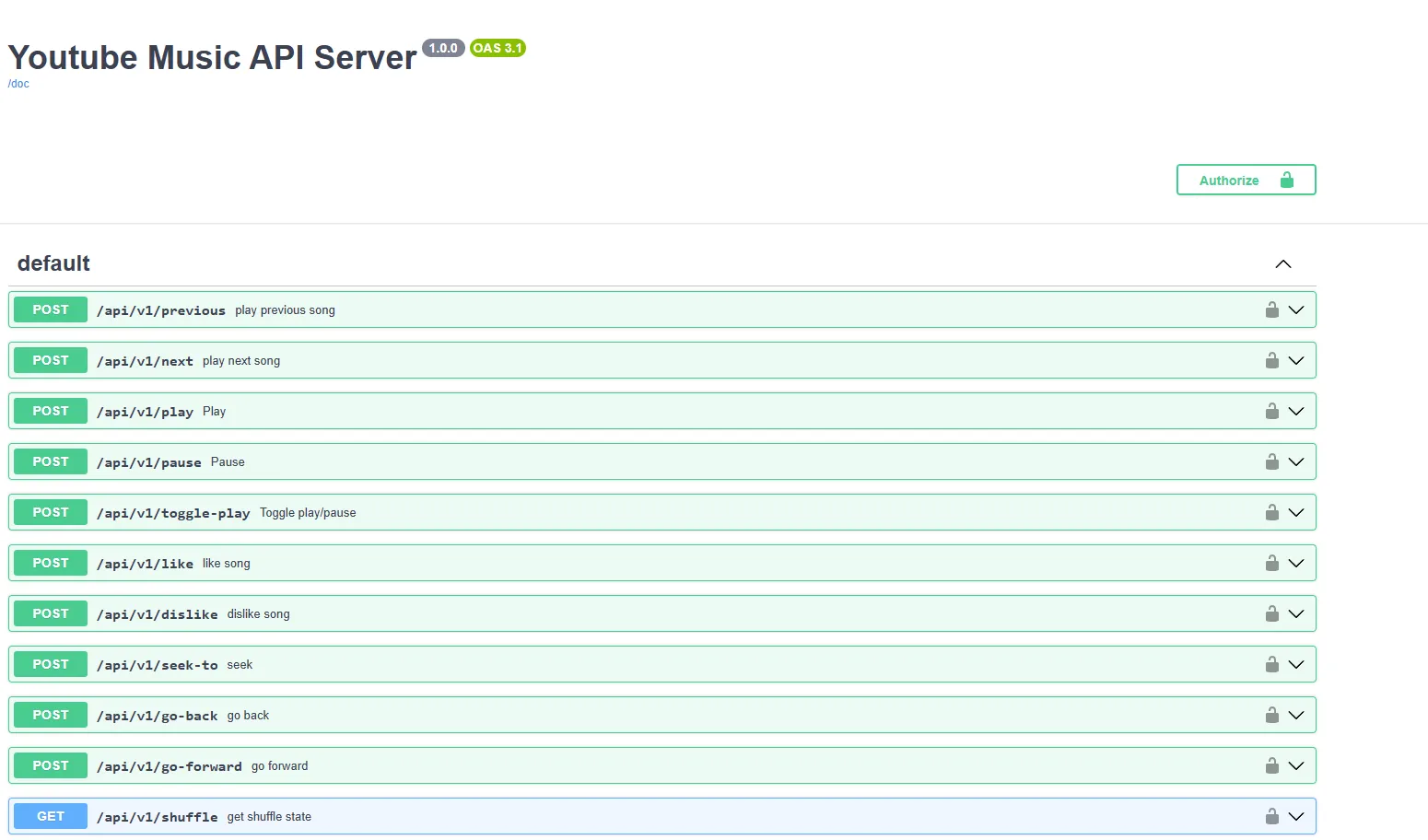Open the /doc link under the title

point(18,84)
